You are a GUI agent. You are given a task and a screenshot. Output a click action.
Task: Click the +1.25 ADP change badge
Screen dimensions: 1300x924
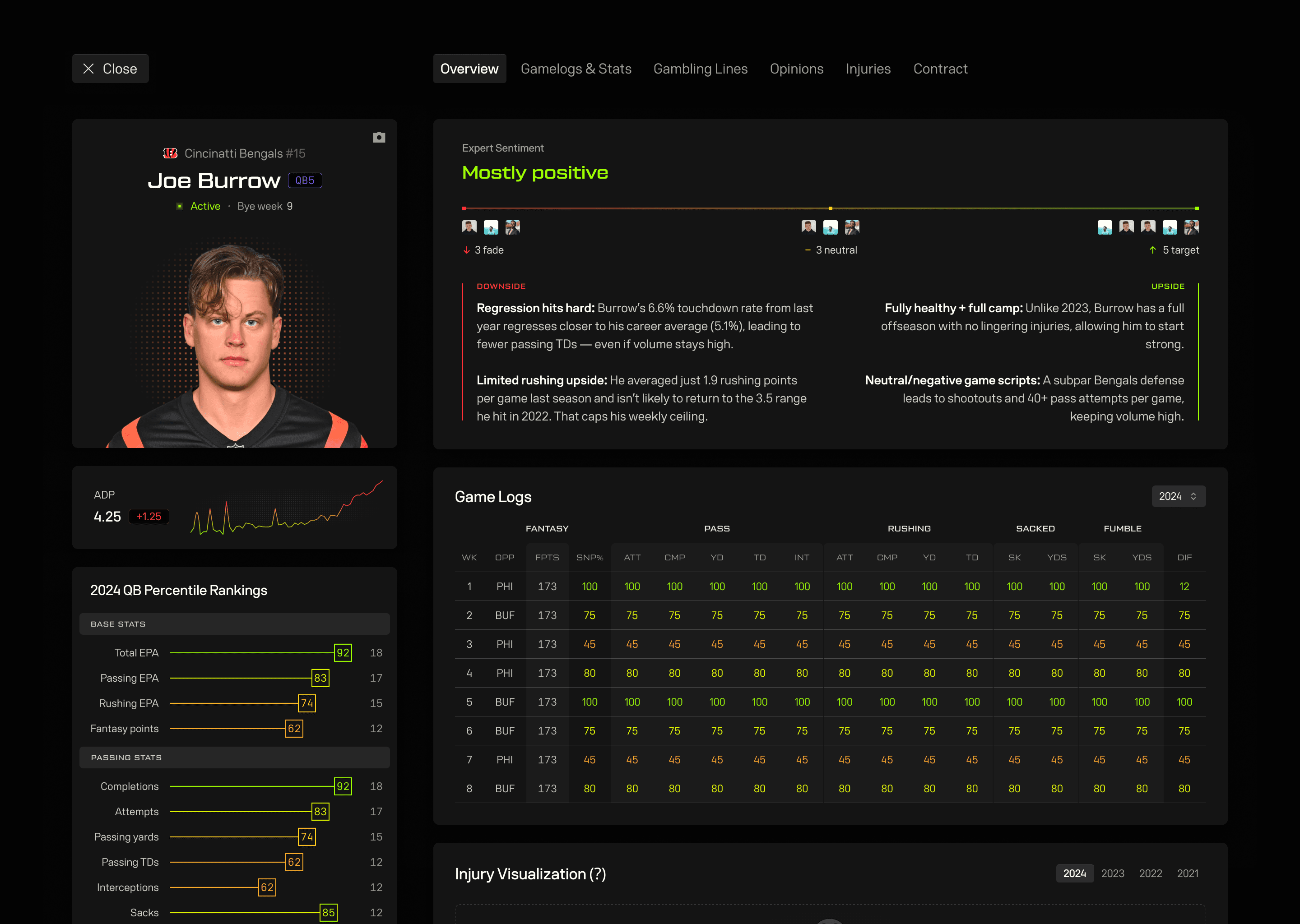click(149, 516)
